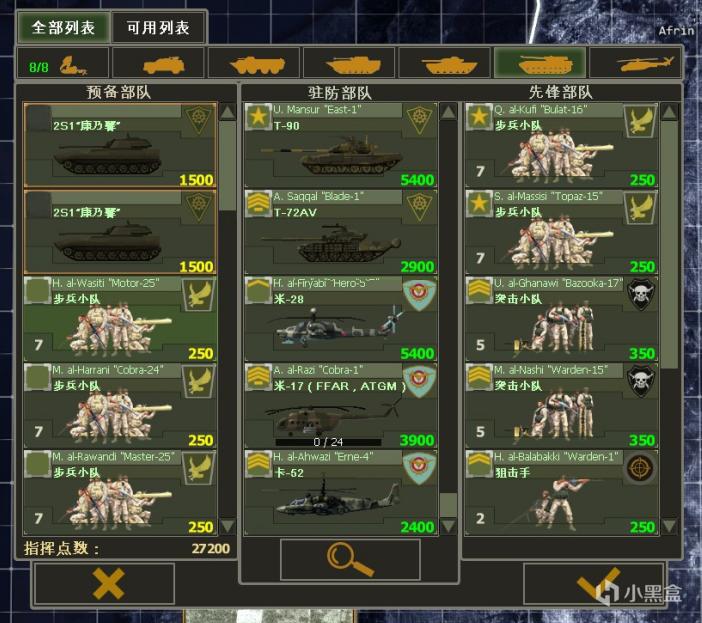Image resolution: width=702 pixels, height=623 pixels.
Task: Click the 驻防部队 scrollbar thumb
Action: coord(448,505)
